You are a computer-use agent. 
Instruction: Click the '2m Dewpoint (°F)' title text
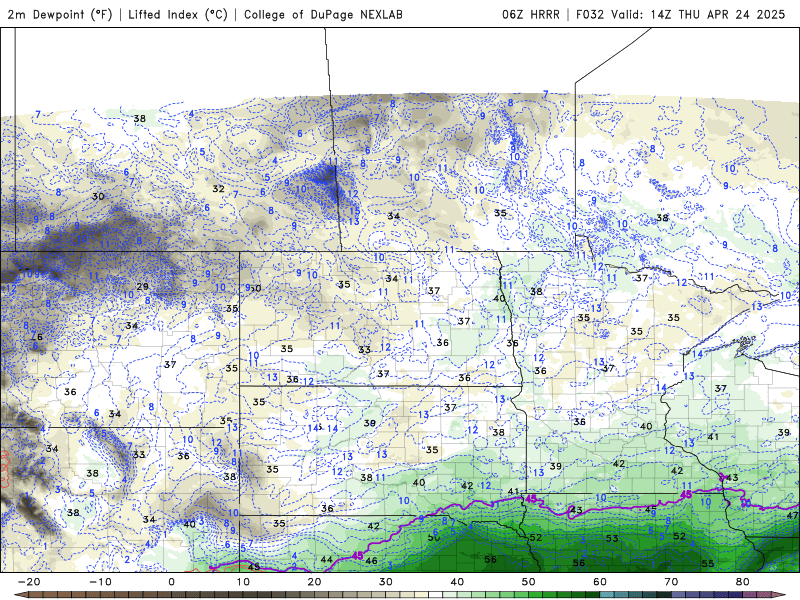[60, 14]
